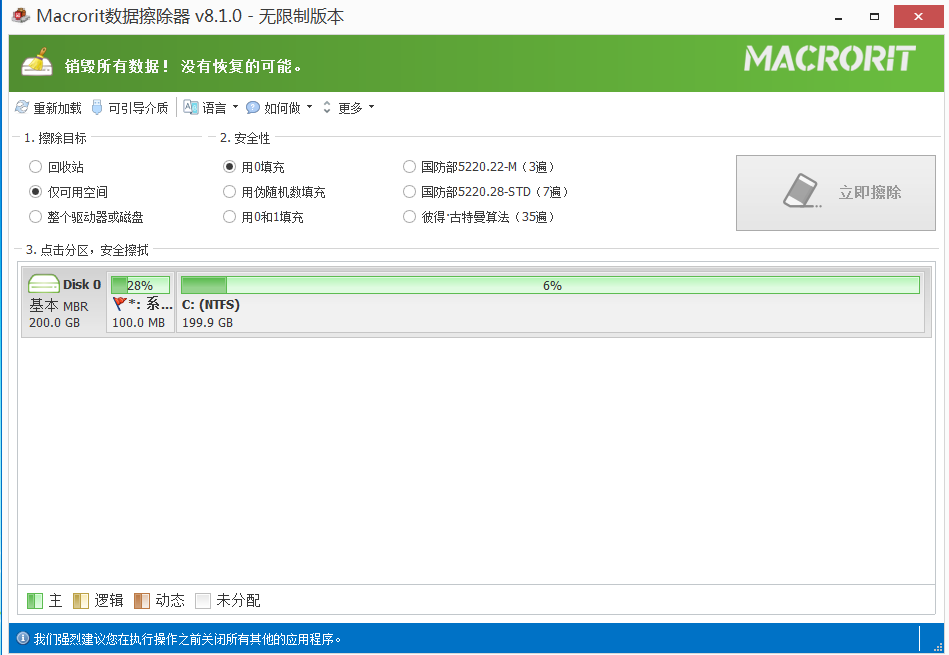Viewport: 949px width, 655px height.
Task: Choose fill with zeros (用0填充) method
Action: pyautogui.click(x=254, y=166)
